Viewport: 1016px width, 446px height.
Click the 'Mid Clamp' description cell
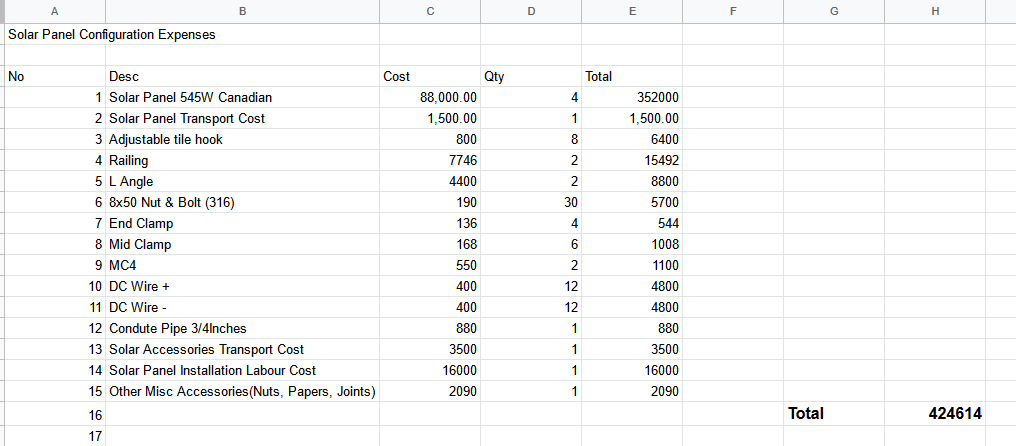pyautogui.click(x=242, y=244)
